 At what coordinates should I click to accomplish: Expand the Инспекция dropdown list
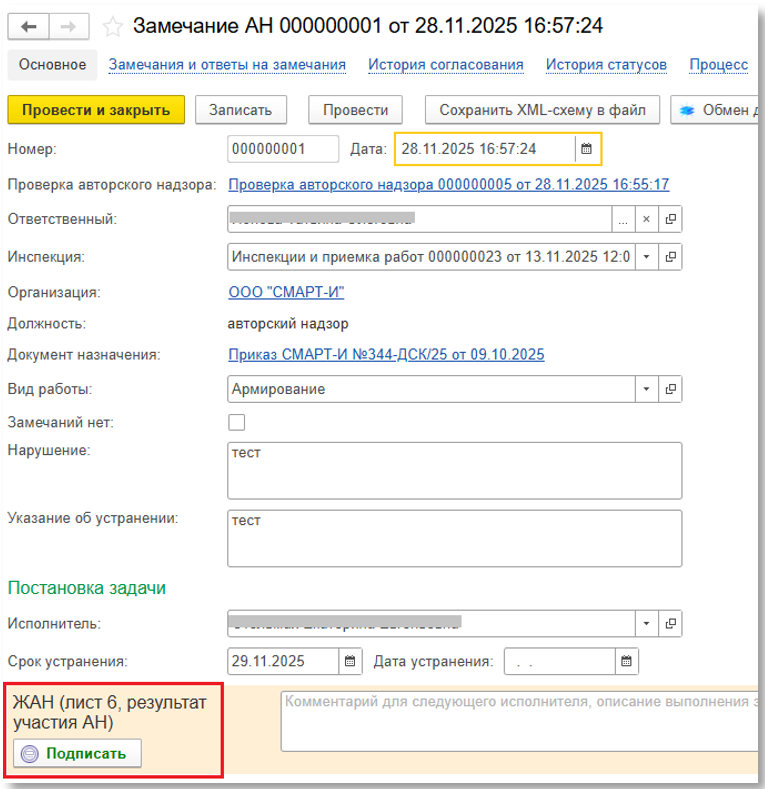[x=646, y=256]
